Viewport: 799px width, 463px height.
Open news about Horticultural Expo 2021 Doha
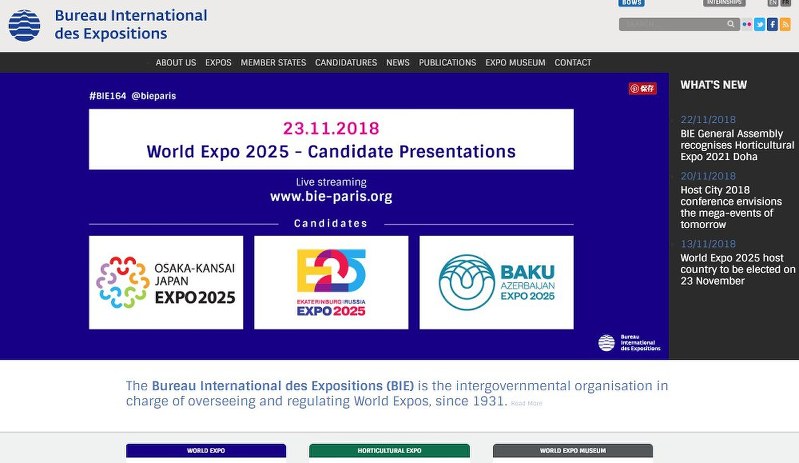(737, 145)
